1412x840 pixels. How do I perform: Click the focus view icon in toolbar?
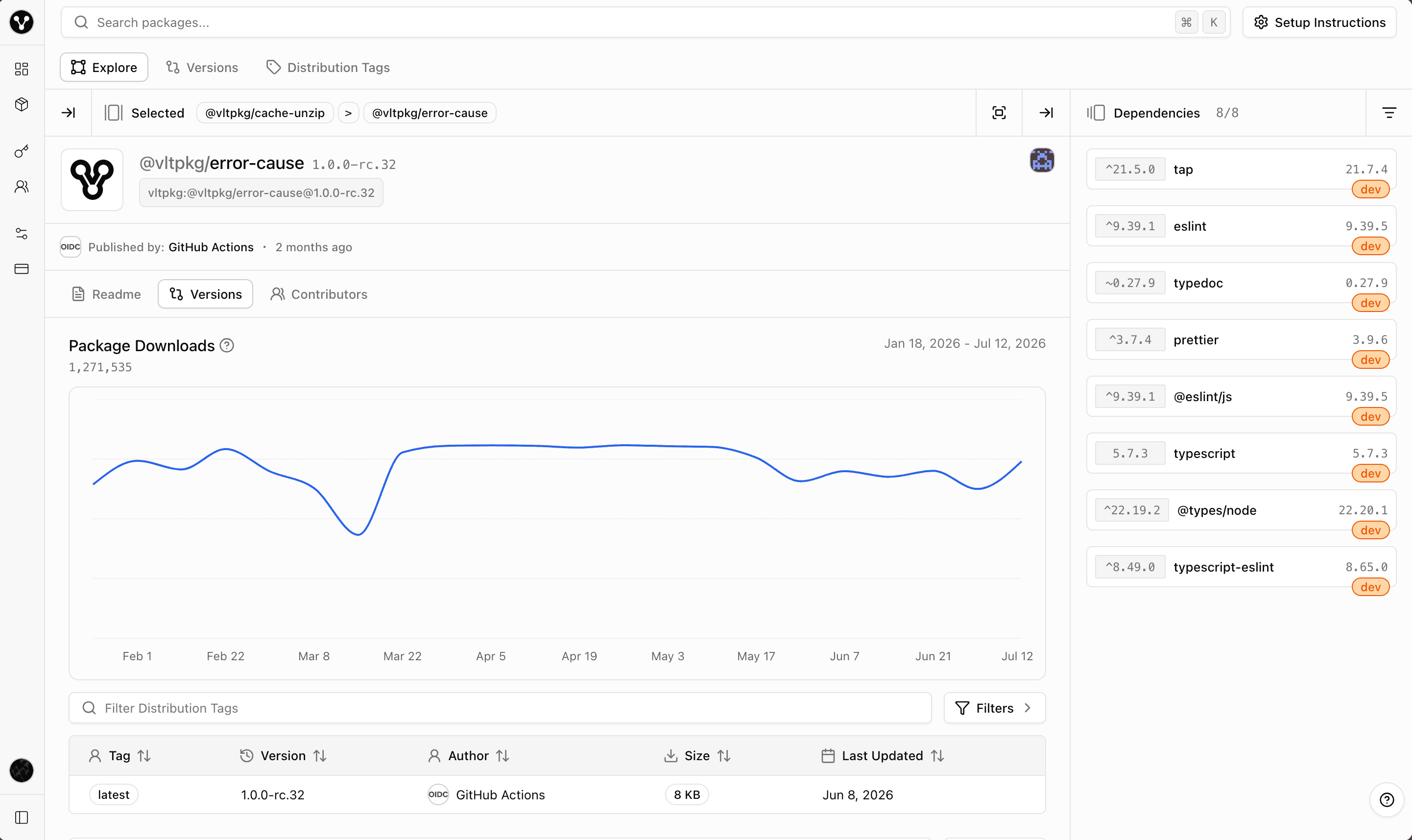tap(999, 113)
